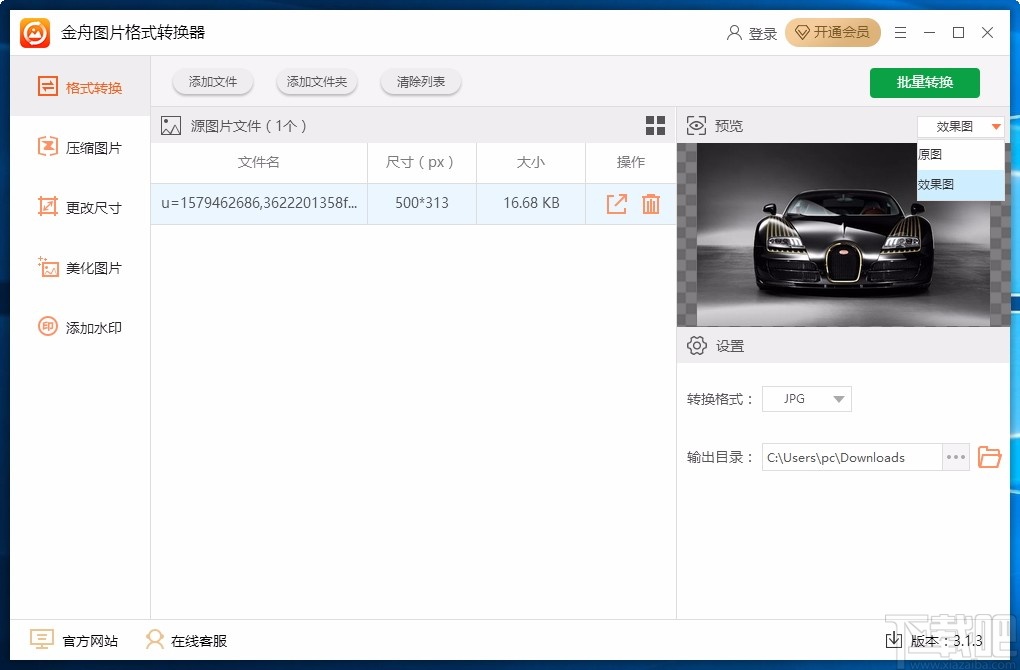Click the 登录 sign-in link
Image resolution: width=1020 pixels, height=670 pixels.
point(761,32)
